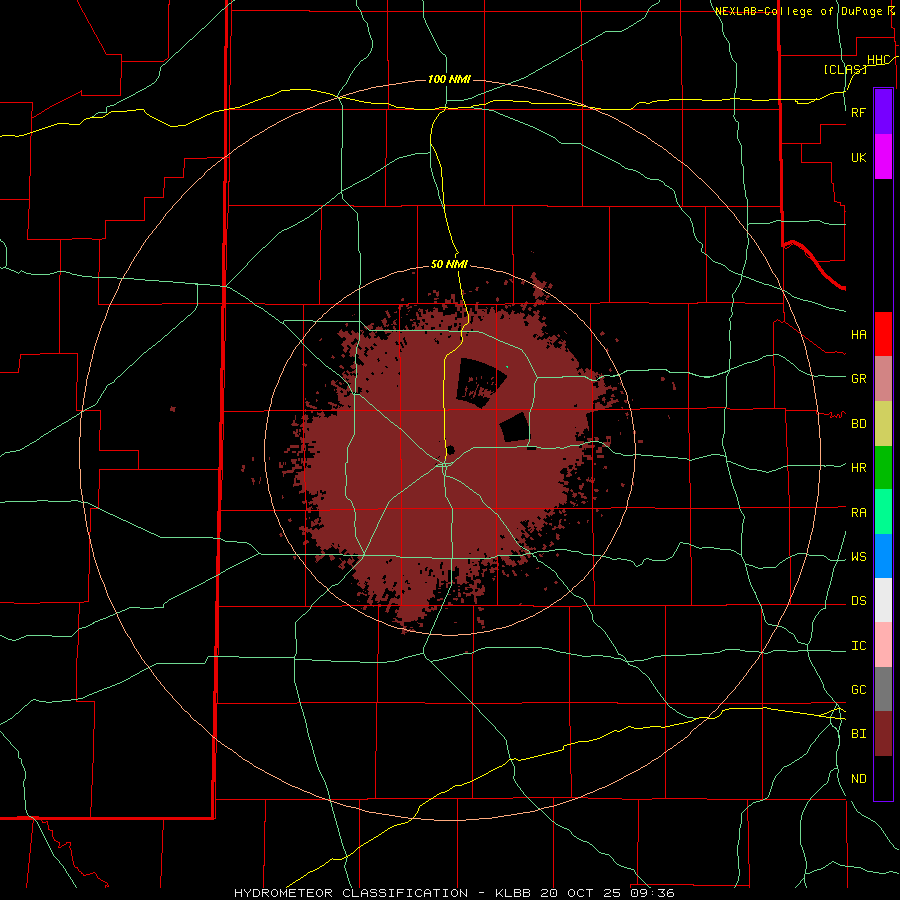The image size is (900, 900).
Task: Click the HHC product code text
Action: (878, 60)
